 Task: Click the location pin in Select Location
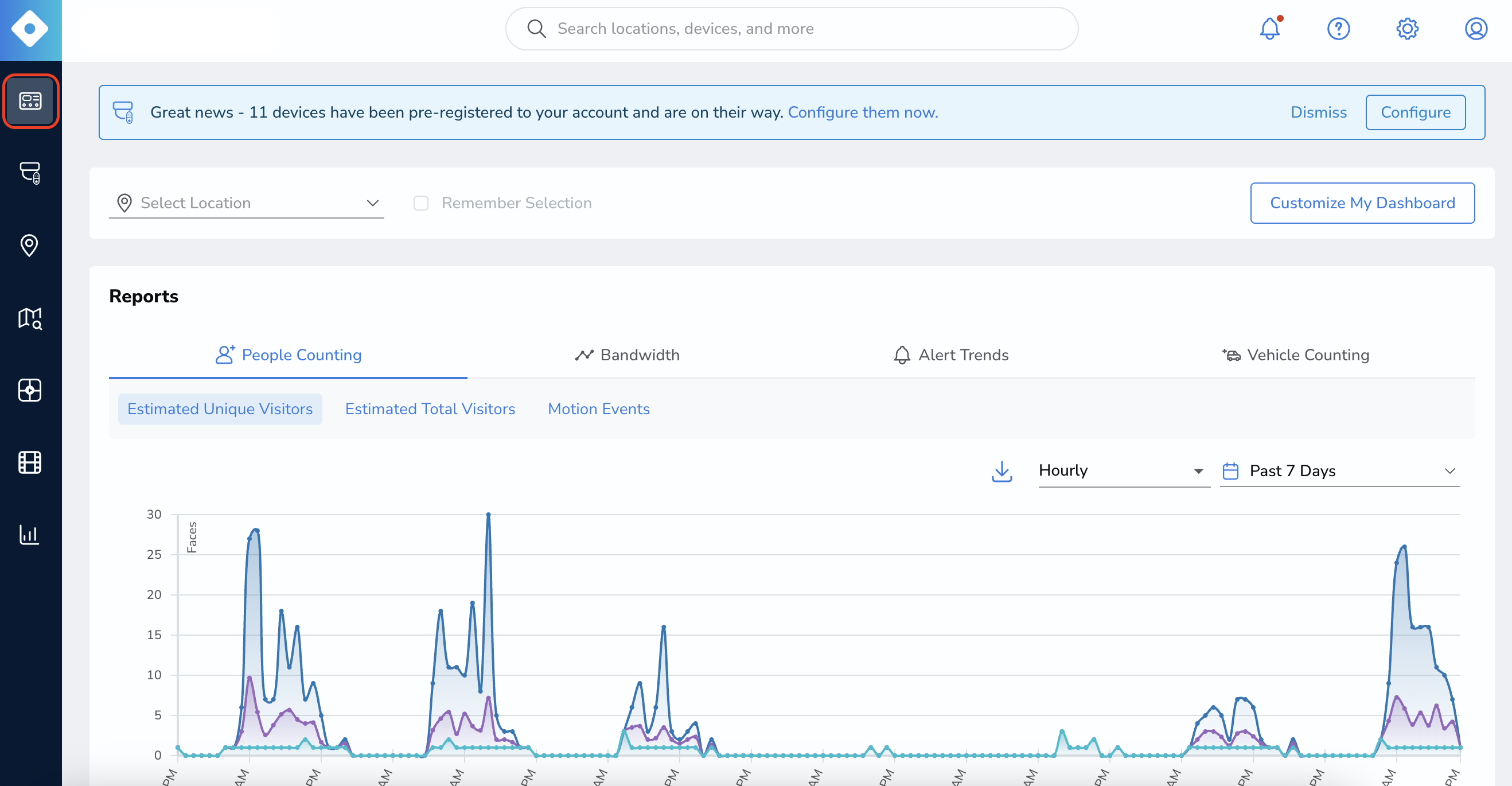coord(124,203)
